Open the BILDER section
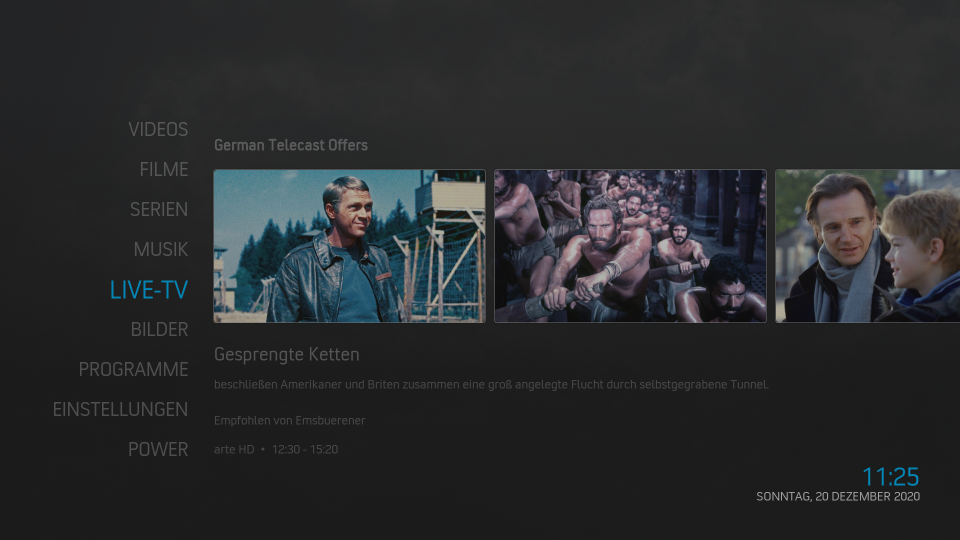Viewport: 960px width, 540px height. (x=159, y=329)
